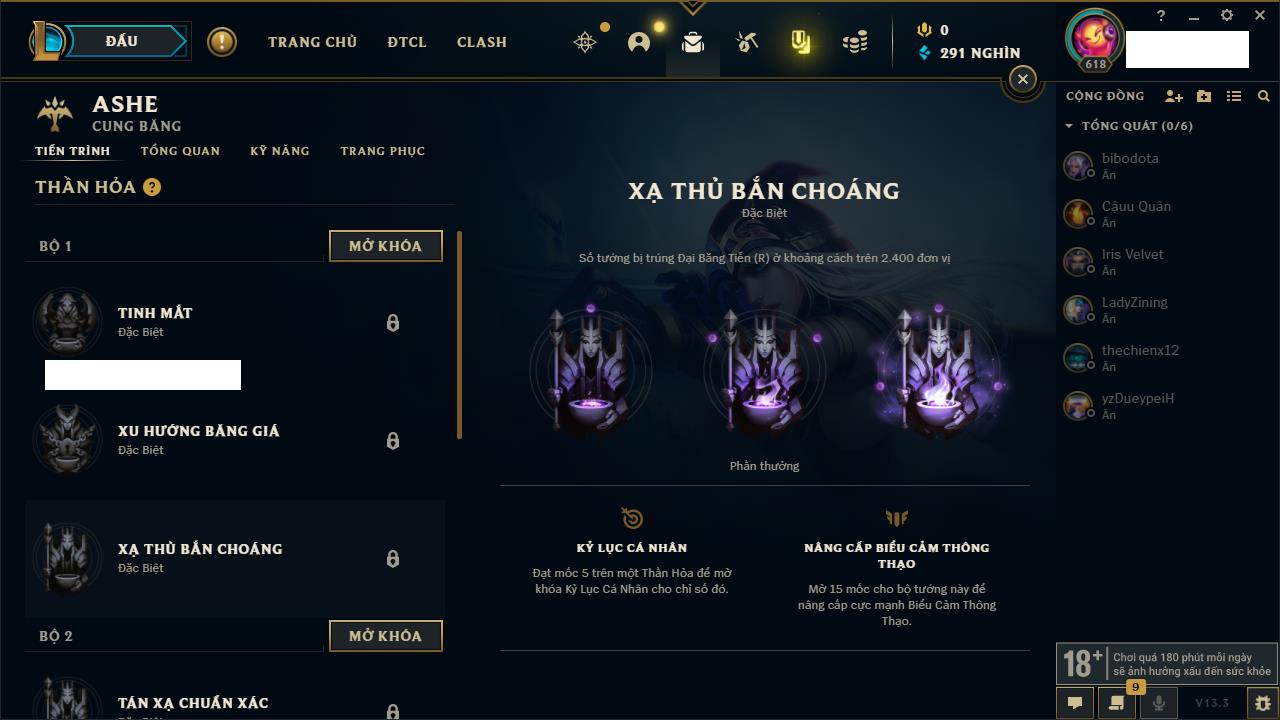The width and height of the screenshot is (1280, 720).
Task: Open the Thần Hỏa help question mark
Action: coord(152,187)
